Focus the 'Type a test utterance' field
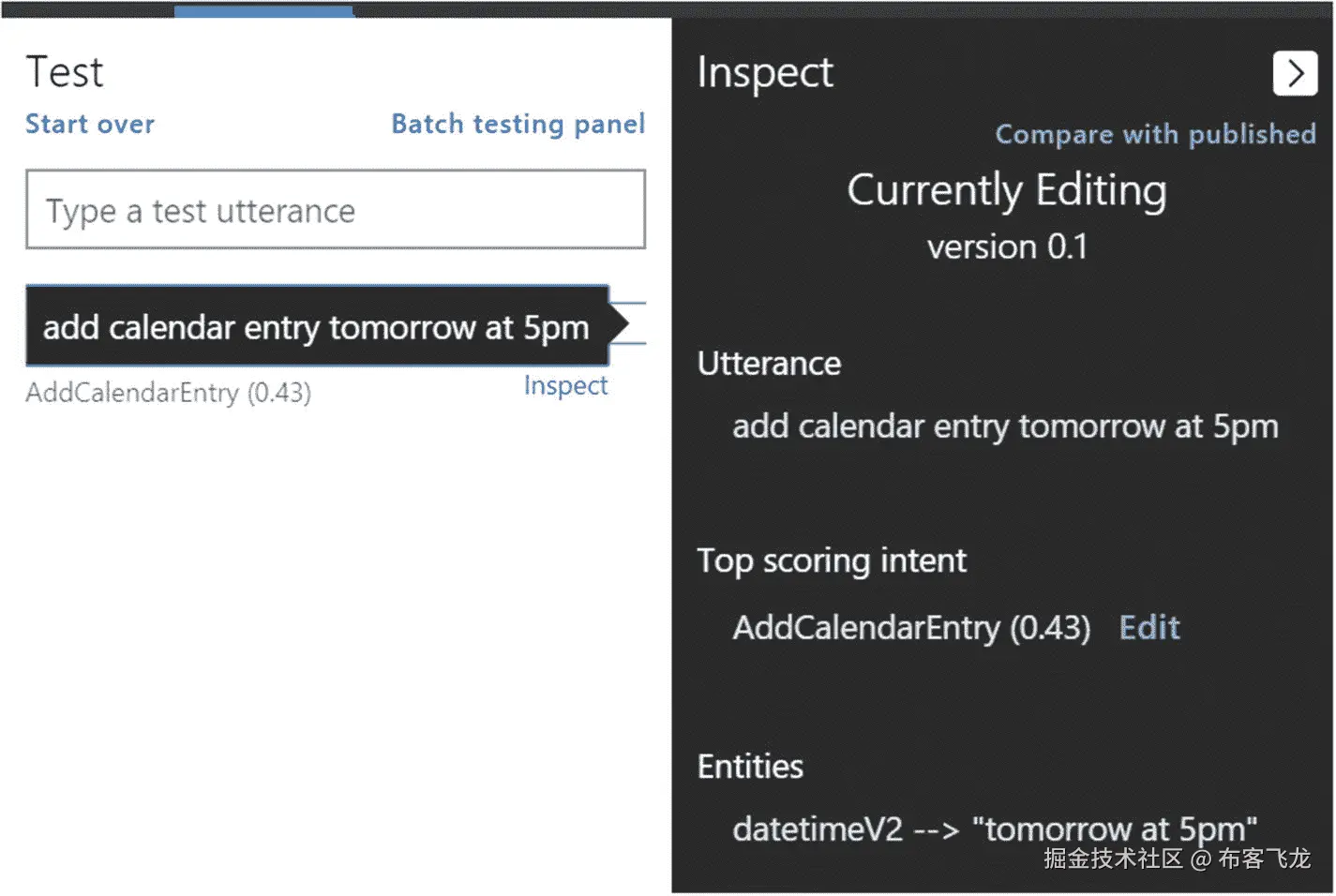This screenshot has height=896, width=1336. pos(336,210)
